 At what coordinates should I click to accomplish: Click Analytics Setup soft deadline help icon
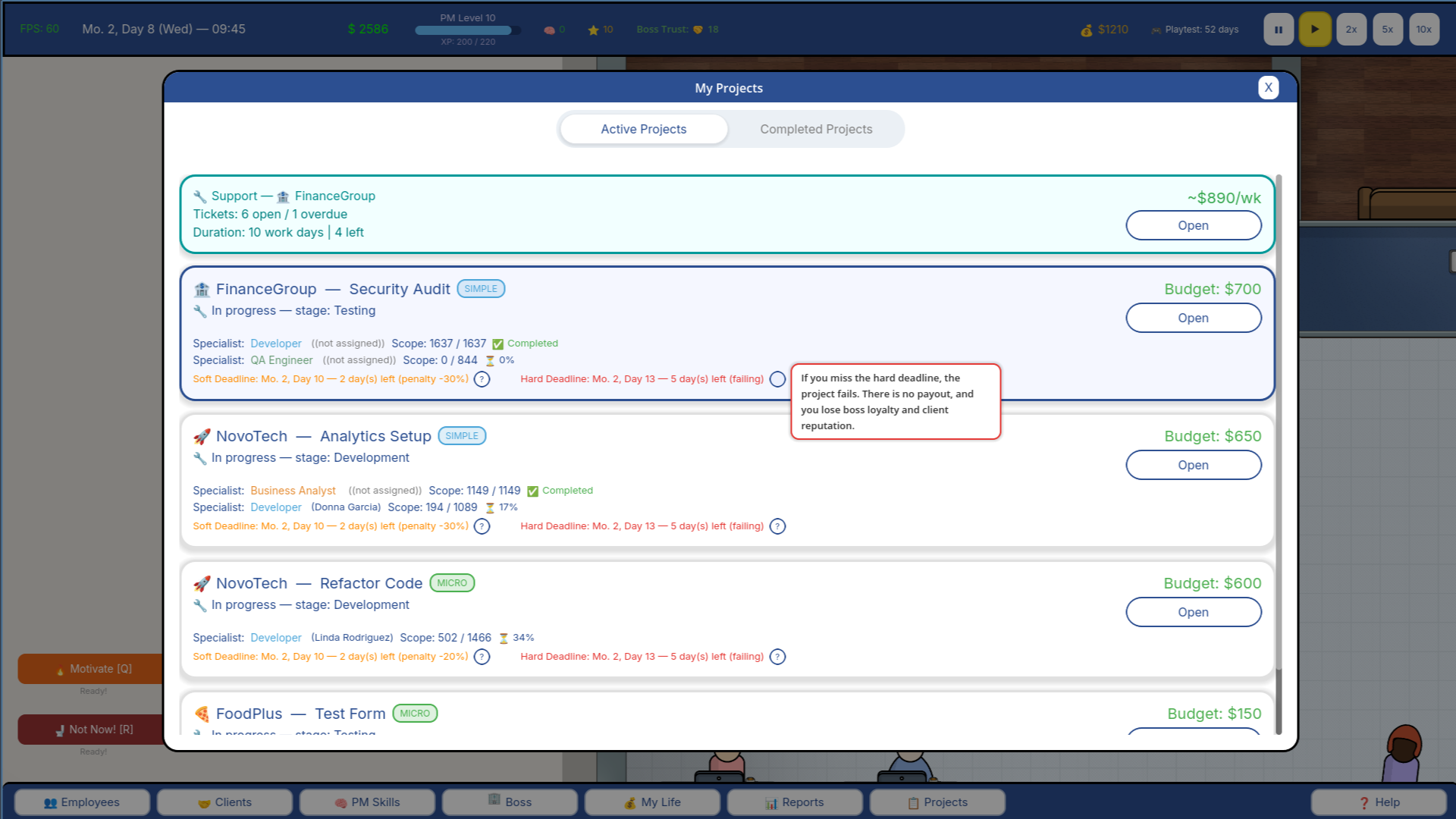tap(482, 526)
